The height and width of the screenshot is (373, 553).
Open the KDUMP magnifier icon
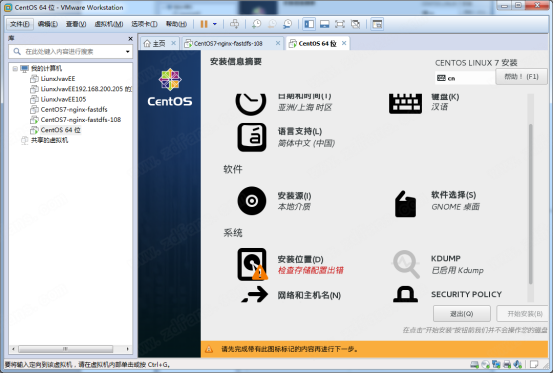click(406, 264)
